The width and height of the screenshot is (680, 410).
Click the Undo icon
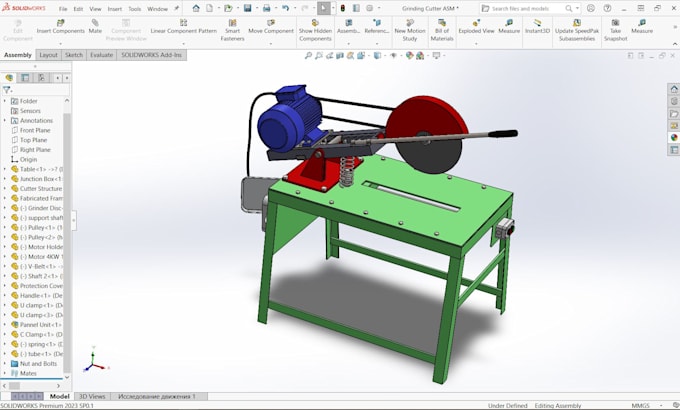tap(285, 8)
